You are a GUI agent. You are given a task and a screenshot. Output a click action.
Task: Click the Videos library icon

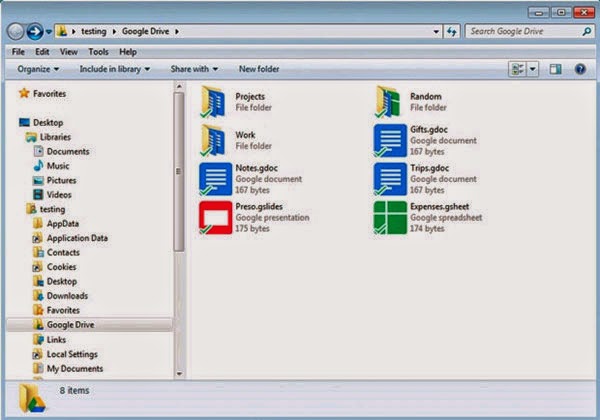[x=38, y=195]
